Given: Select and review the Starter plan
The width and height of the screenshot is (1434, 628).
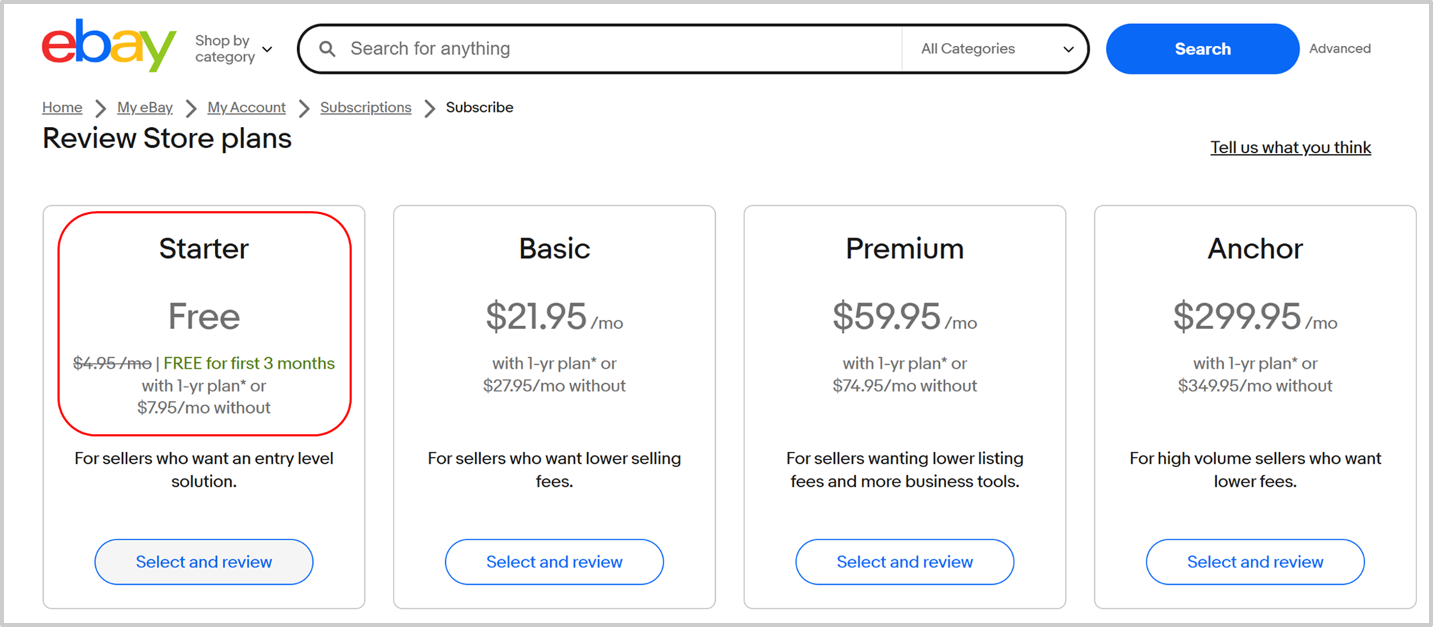Looking at the screenshot, I should [204, 562].
